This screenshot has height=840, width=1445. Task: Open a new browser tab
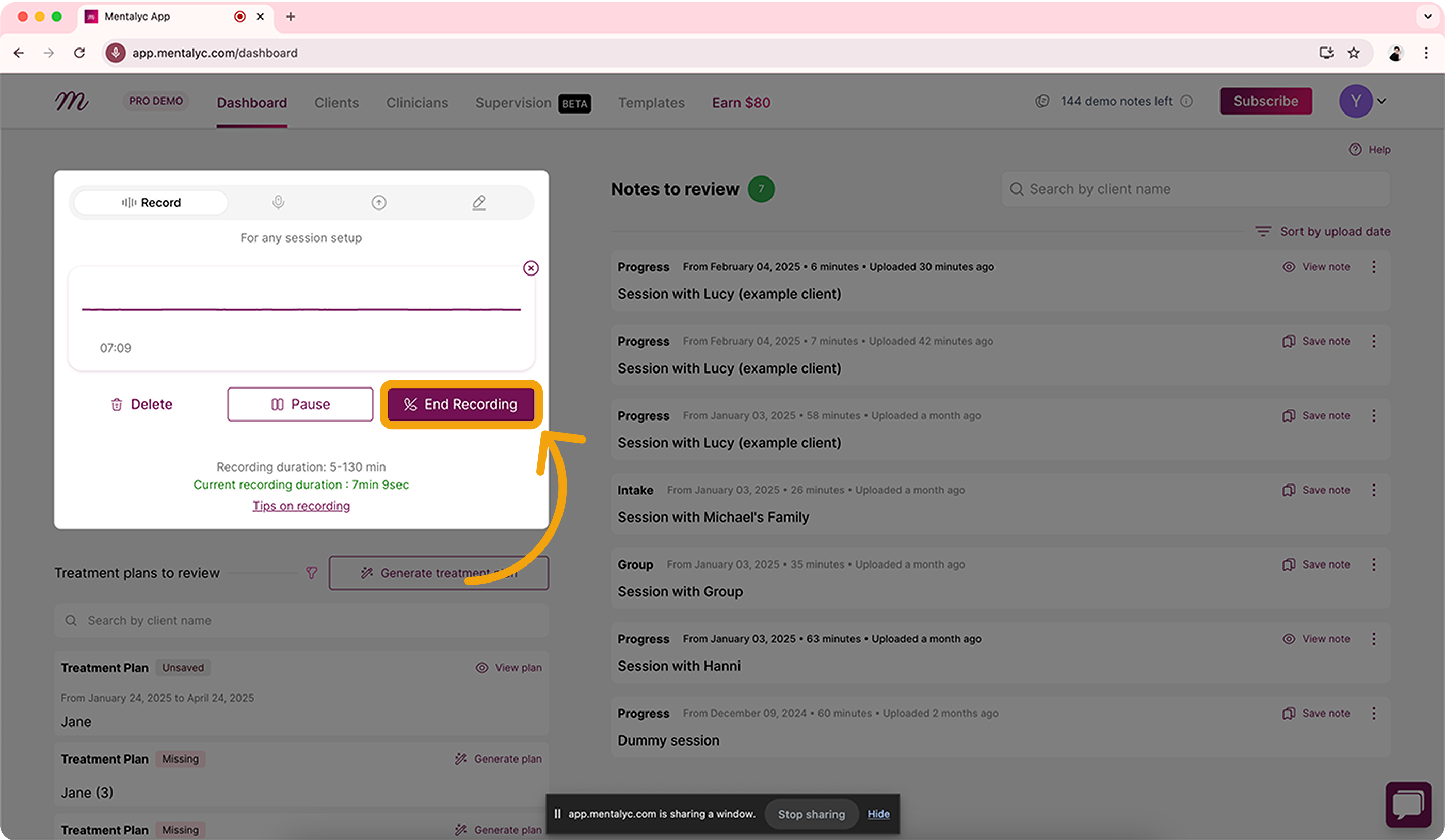click(x=291, y=17)
